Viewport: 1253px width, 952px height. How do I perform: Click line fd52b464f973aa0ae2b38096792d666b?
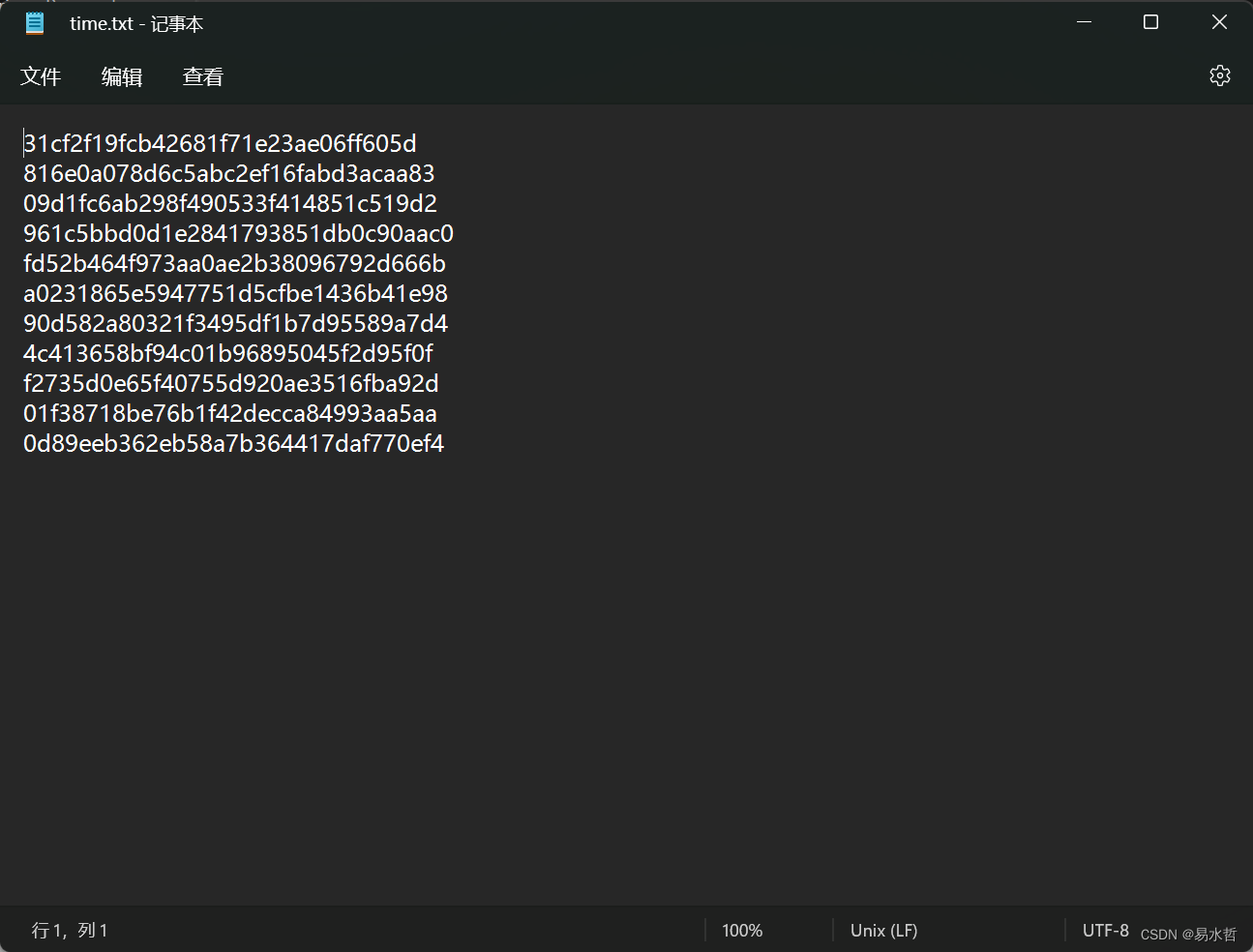point(234,263)
